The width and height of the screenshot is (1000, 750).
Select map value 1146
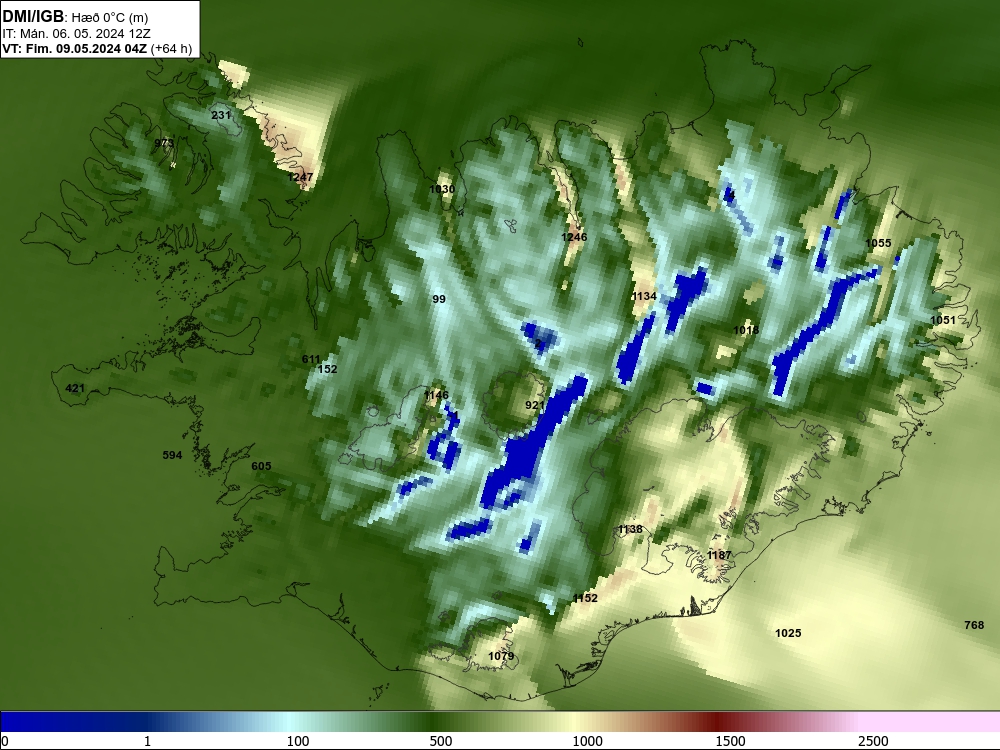pyautogui.click(x=436, y=395)
